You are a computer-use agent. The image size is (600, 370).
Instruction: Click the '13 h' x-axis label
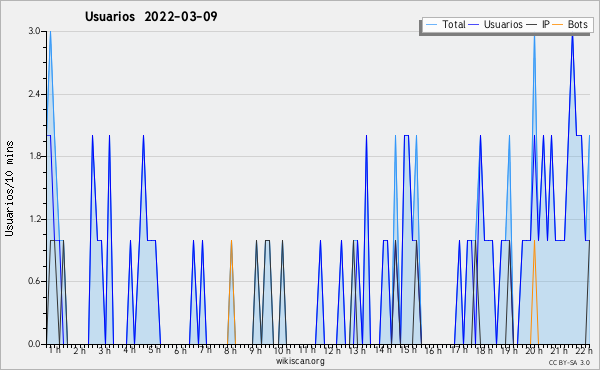pos(357,350)
